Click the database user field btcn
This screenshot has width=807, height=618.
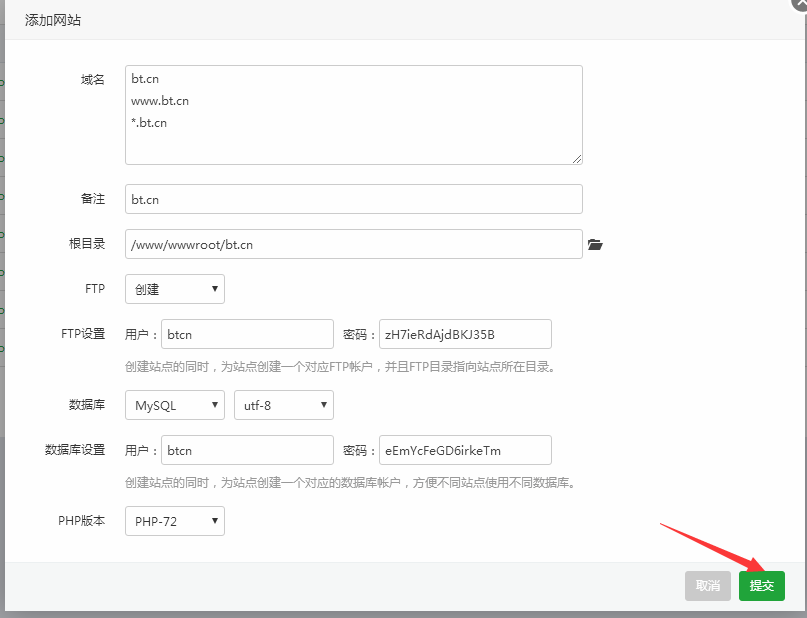tap(248, 450)
